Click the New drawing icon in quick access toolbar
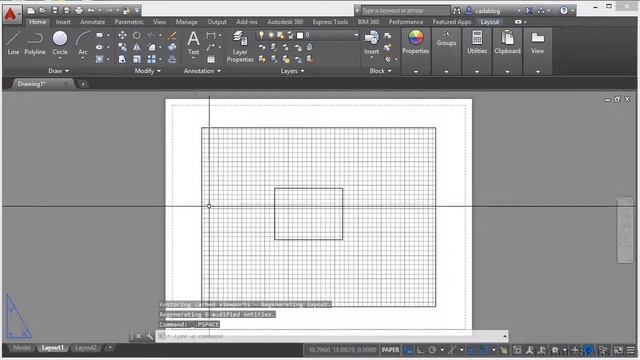Screen dimensions: 640x360 click(31, 11)
